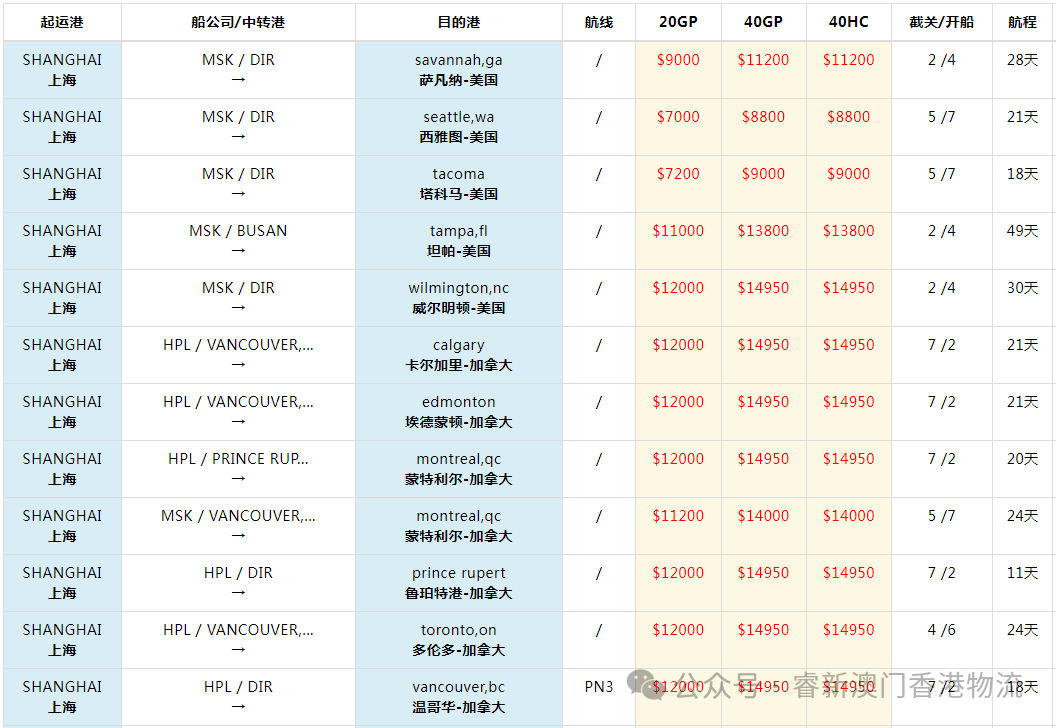Select the toronto,on destination cell

(x=459, y=640)
